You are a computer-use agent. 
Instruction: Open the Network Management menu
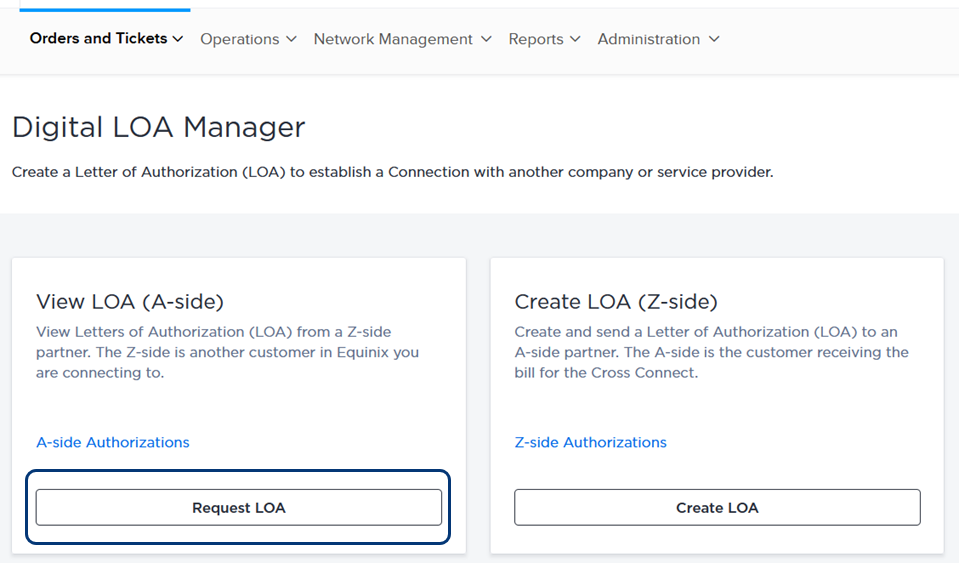coord(402,39)
